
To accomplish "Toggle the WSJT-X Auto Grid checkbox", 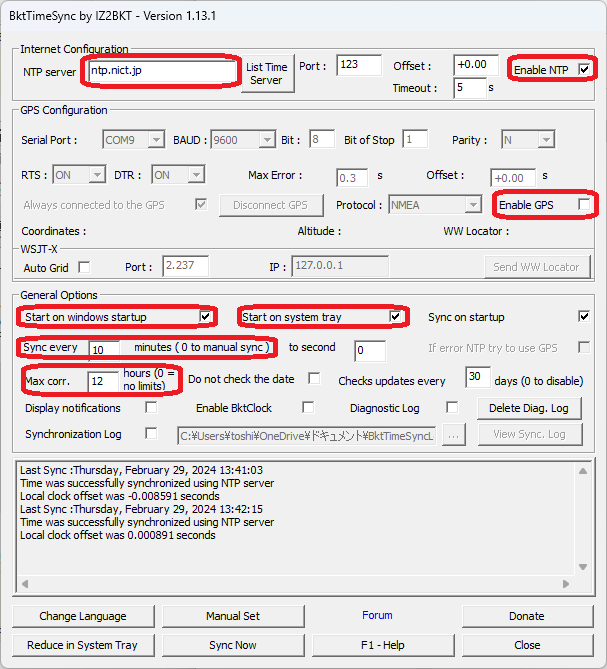I will click(84, 268).
